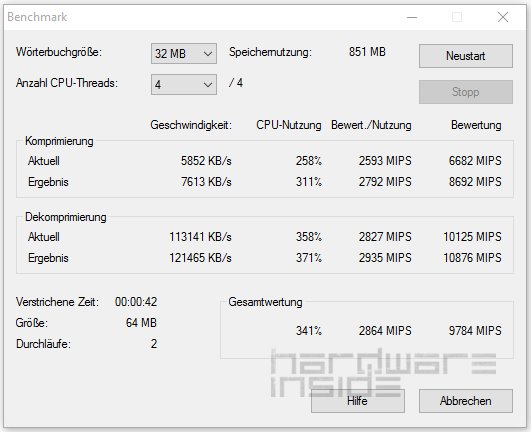The image size is (531, 432).
Task: Click the greyed-out maximize icon
Action: tap(457, 17)
